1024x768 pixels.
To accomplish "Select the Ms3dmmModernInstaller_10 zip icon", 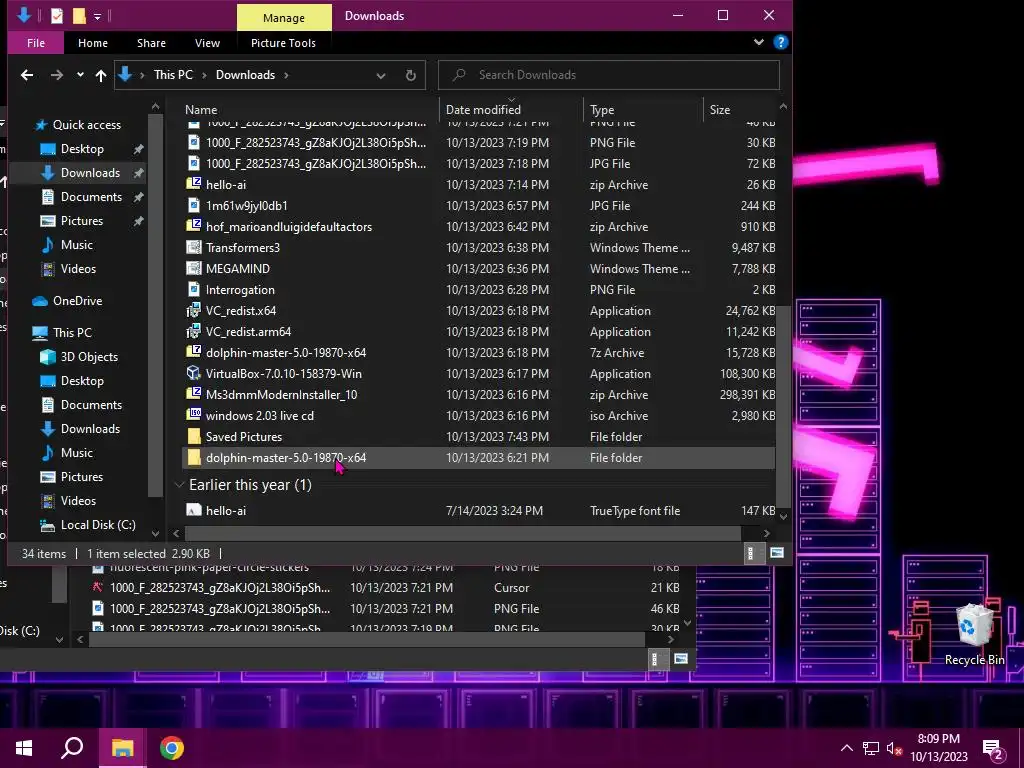I will 193,394.
